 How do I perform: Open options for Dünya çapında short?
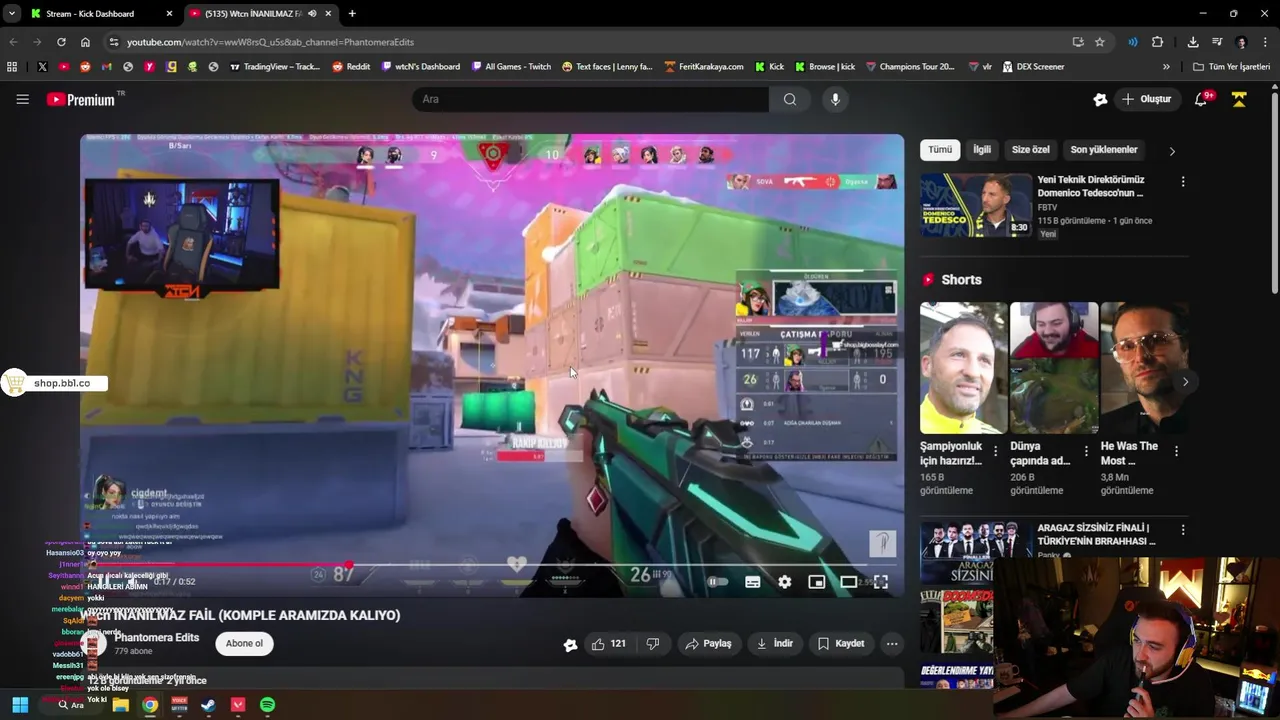click(1086, 452)
